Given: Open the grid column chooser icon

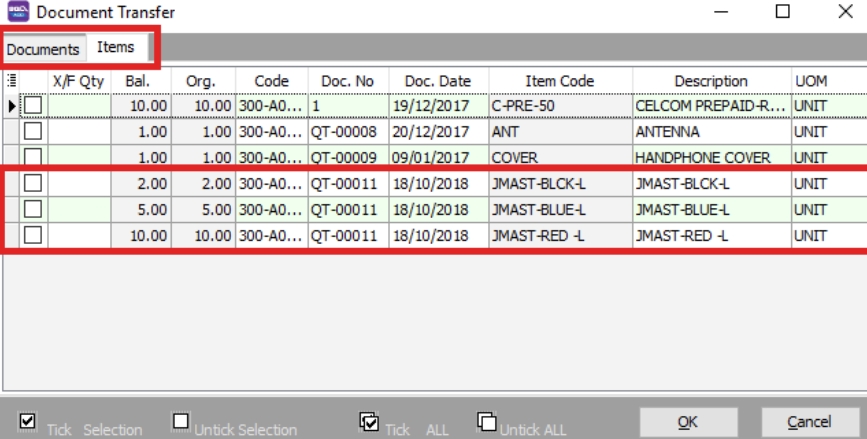Looking at the screenshot, I should point(12,81).
